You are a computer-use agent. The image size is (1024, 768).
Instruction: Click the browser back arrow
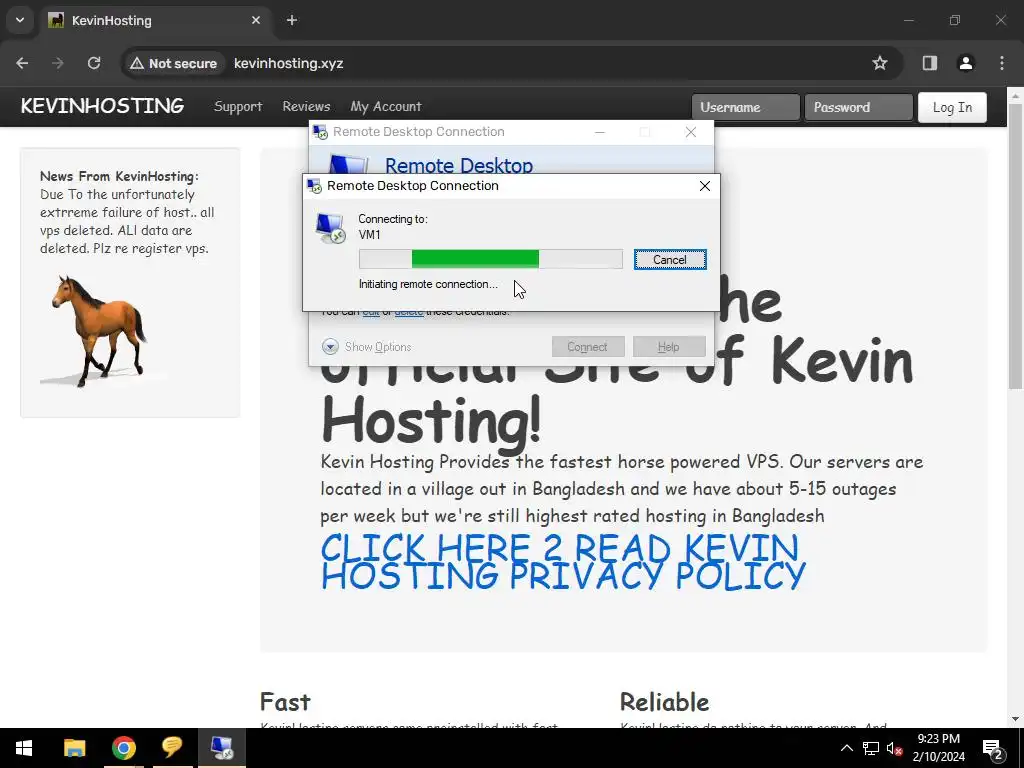click(x=22, y=63)
